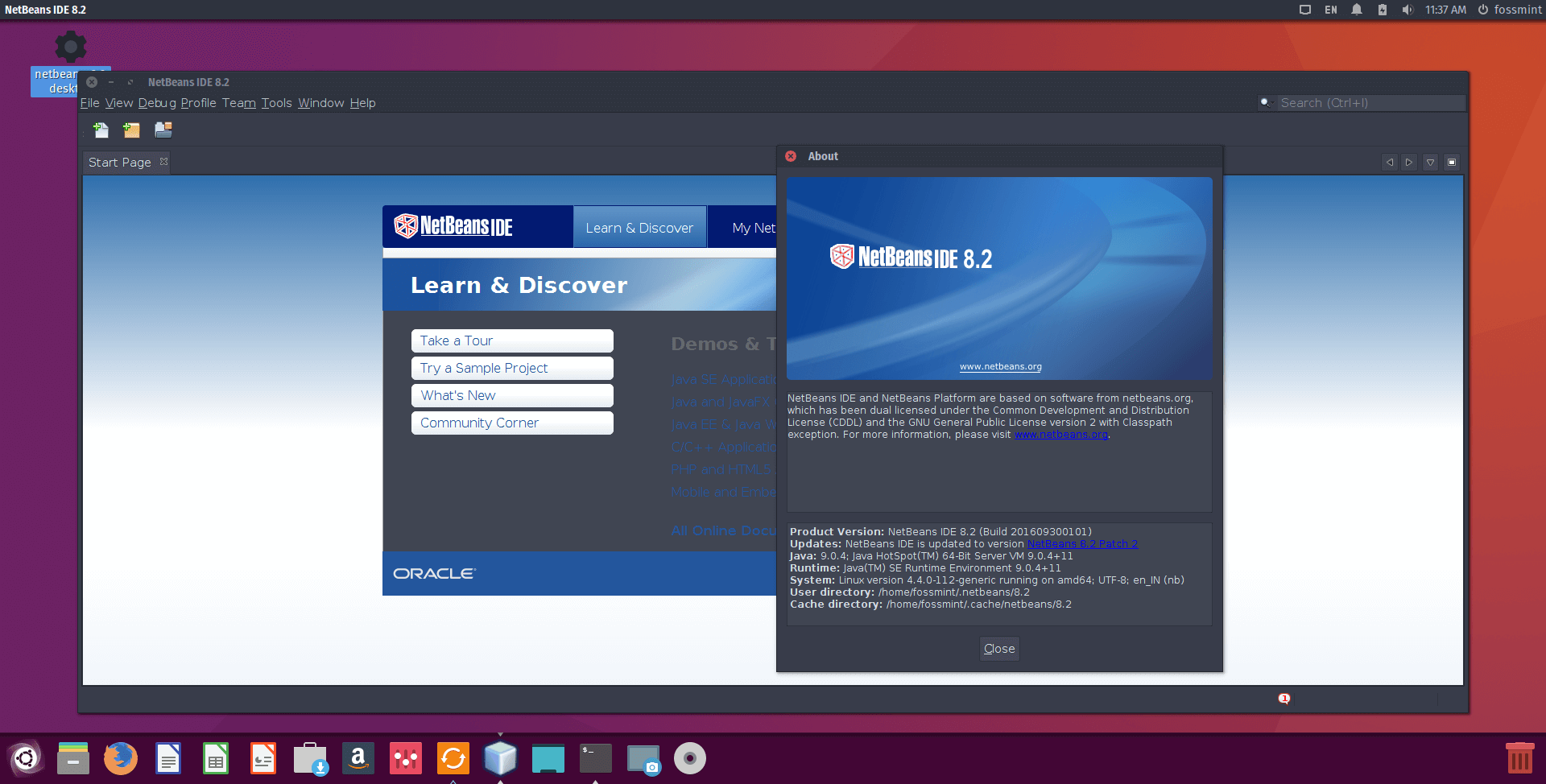This screenshot has width=1546, height=784.
Task: Open the Terminal from the dock
Action: point(596,758)
